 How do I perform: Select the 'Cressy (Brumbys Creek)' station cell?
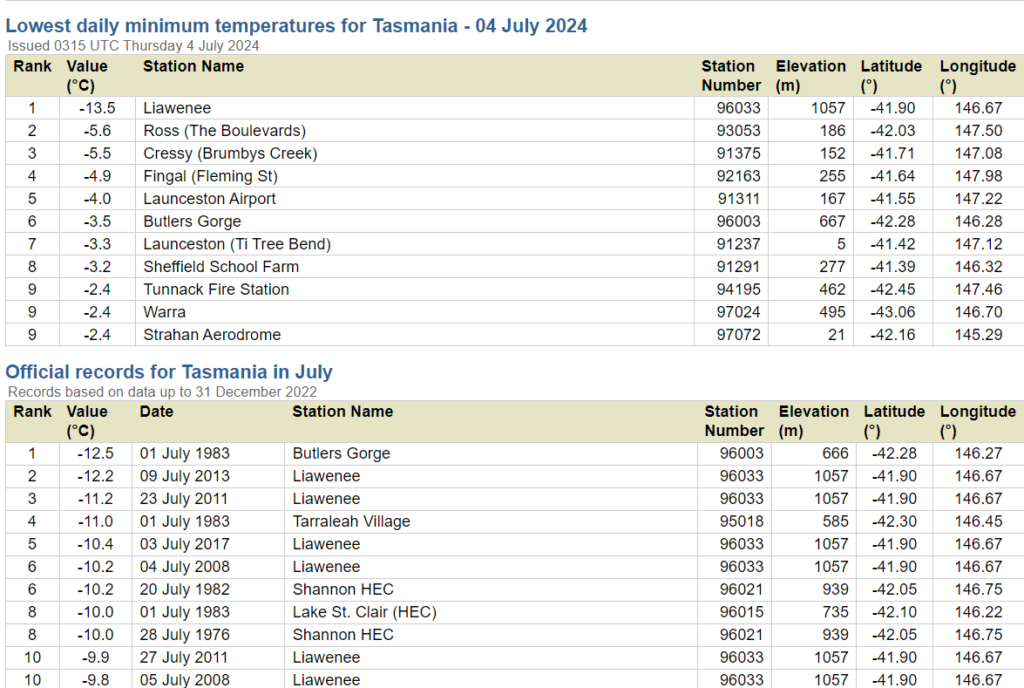230,154
